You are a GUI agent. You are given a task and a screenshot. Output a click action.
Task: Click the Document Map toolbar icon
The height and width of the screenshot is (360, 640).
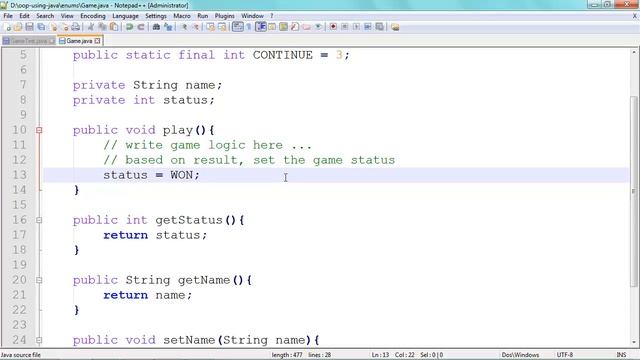(x=283, y=27)
